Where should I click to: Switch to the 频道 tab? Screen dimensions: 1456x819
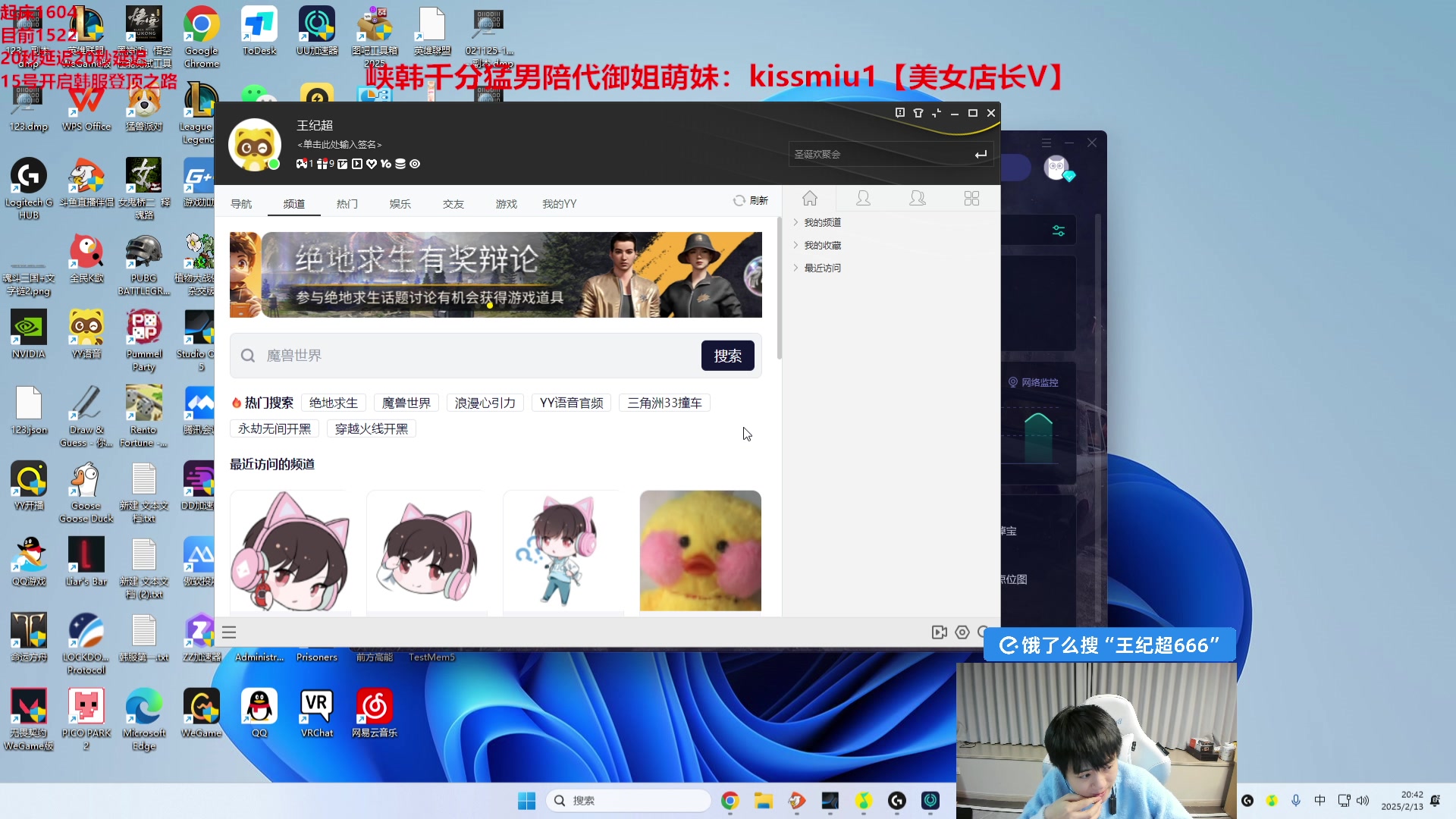click(294, 204)
